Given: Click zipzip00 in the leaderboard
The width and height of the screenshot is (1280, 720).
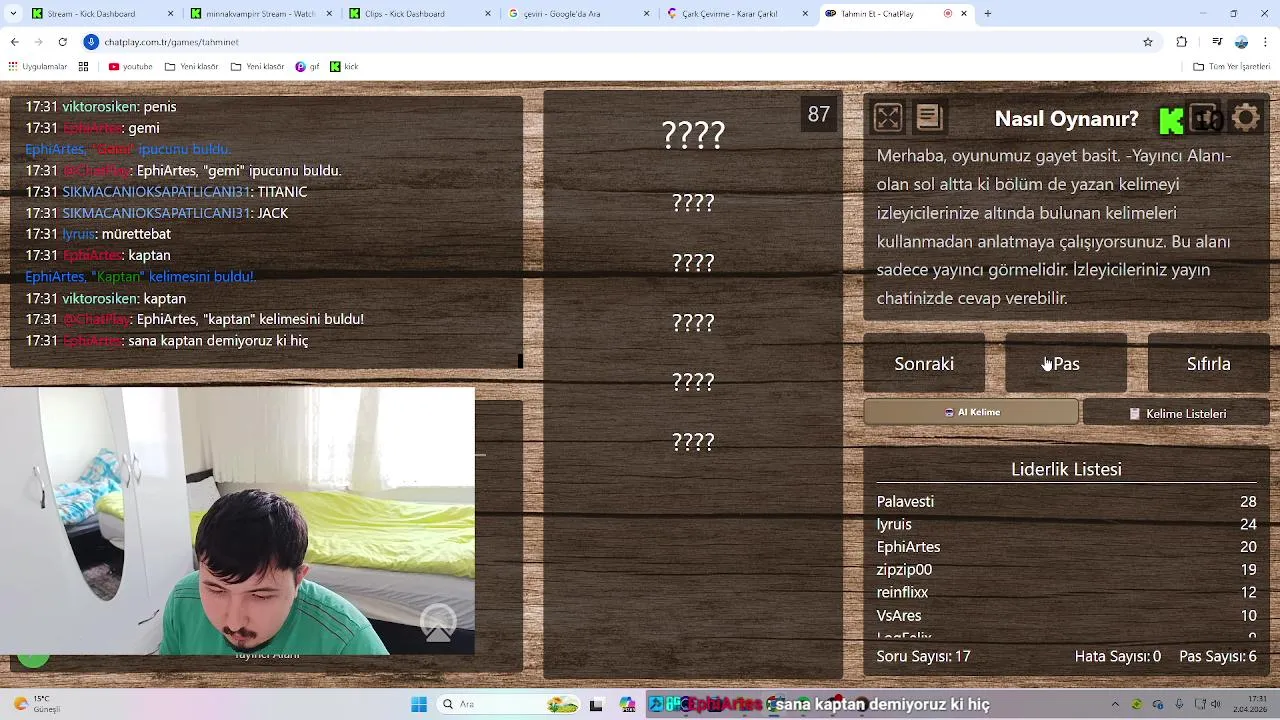Looking at the screenshot, I should (904, 570).
